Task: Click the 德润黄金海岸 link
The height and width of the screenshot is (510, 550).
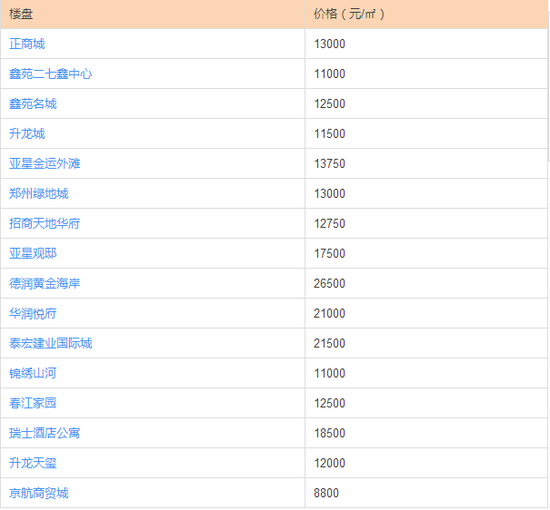Action: pos(45,283)
